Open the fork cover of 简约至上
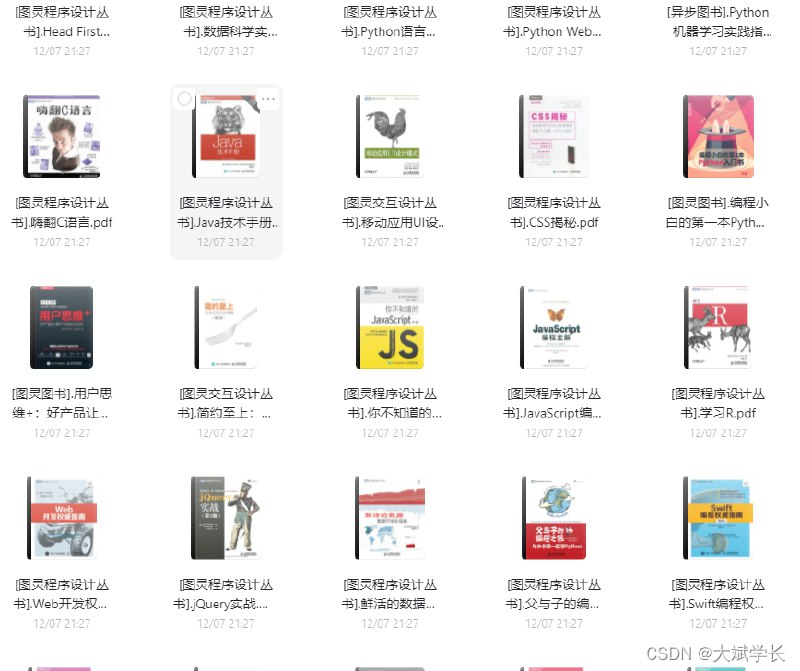800x671 pixels. 226,328
